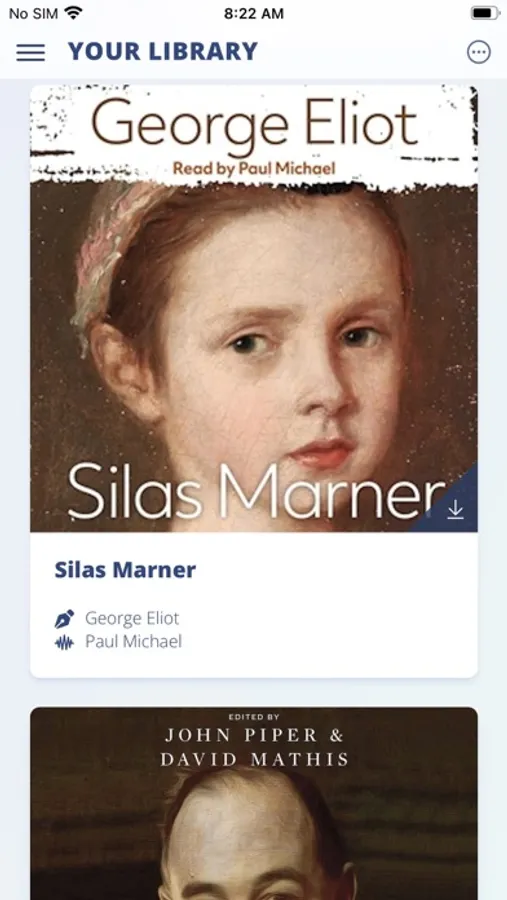Tap the Wi-Fi status icon
This screenshot has height=900, width=507.
(x=73, y=13)
